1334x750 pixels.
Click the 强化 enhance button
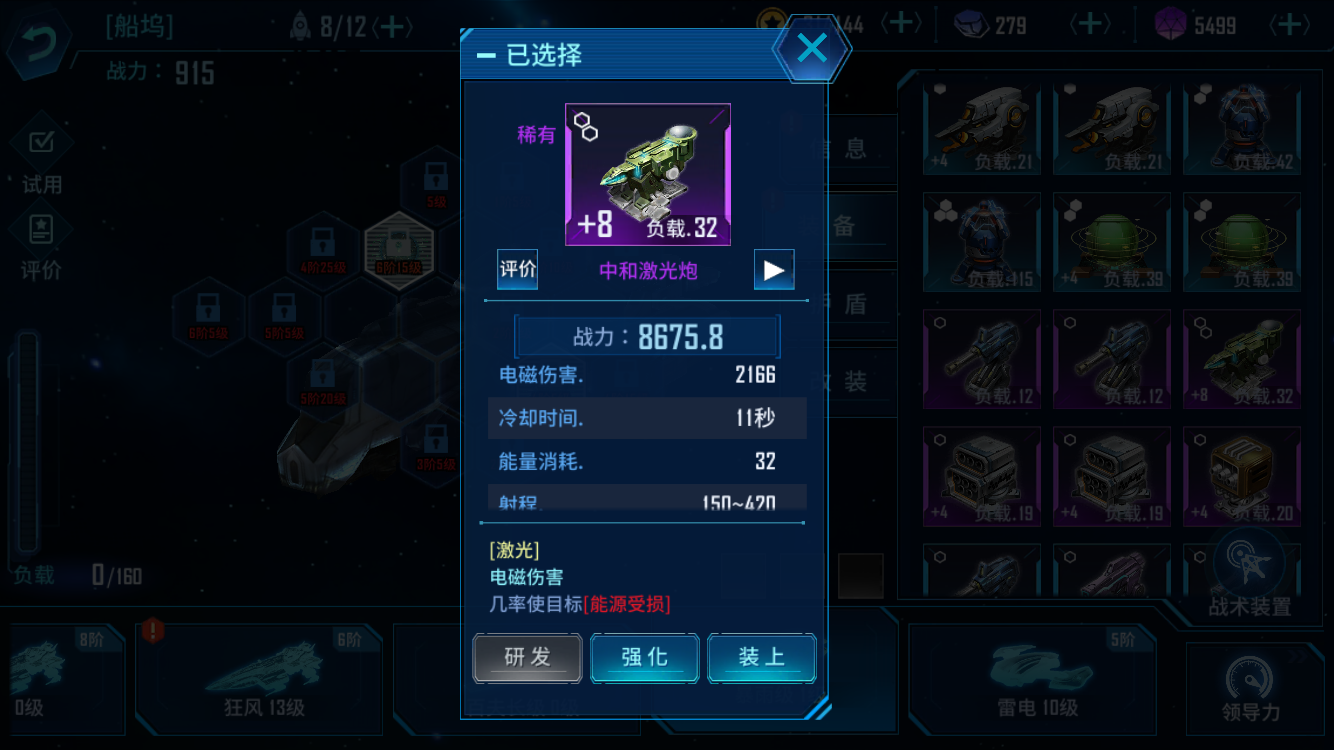pos(644,657)
